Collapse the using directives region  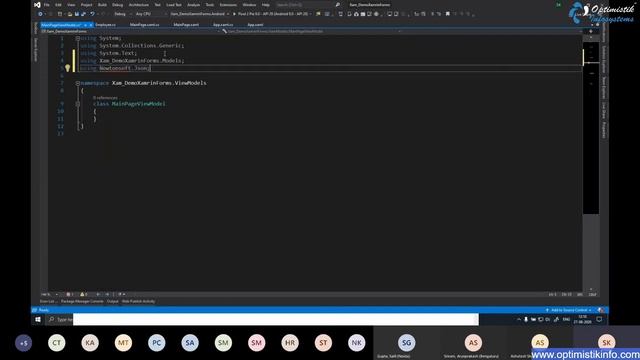point(78,38)
